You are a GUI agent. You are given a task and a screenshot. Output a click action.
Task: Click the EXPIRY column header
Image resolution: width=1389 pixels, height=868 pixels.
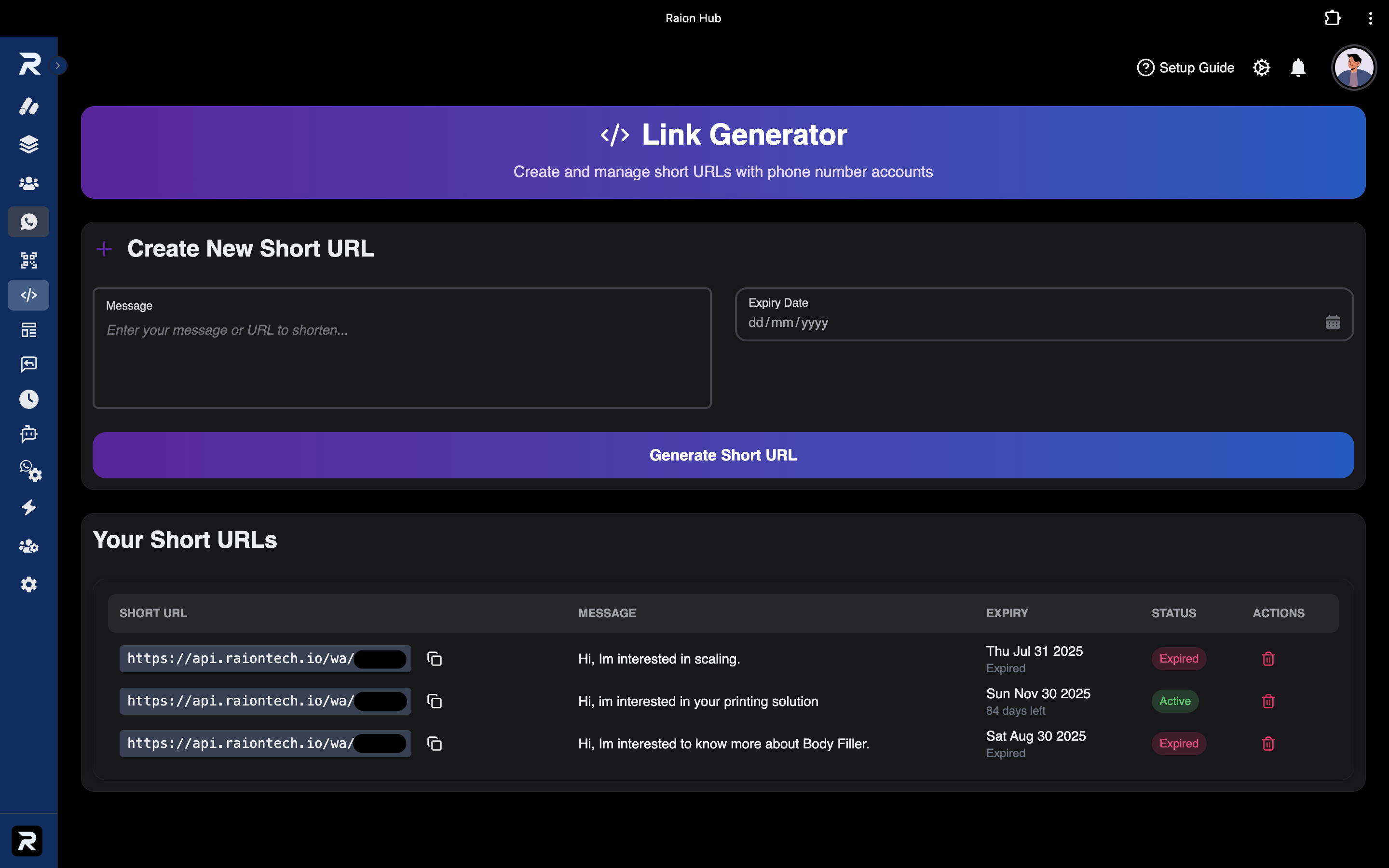pyautogui.click(x=1007, y=613)
